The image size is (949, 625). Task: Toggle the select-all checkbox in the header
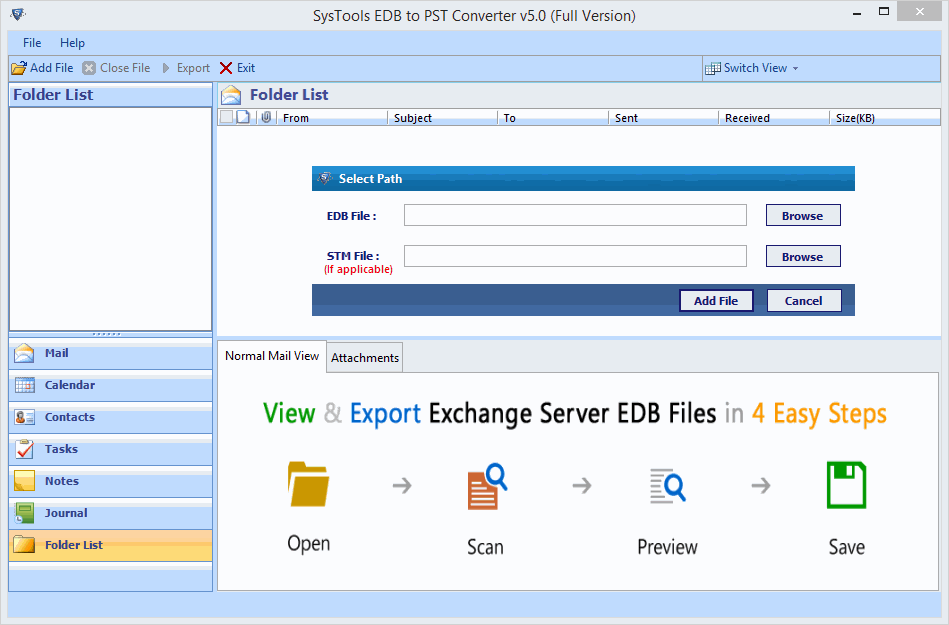pos(226,117)
